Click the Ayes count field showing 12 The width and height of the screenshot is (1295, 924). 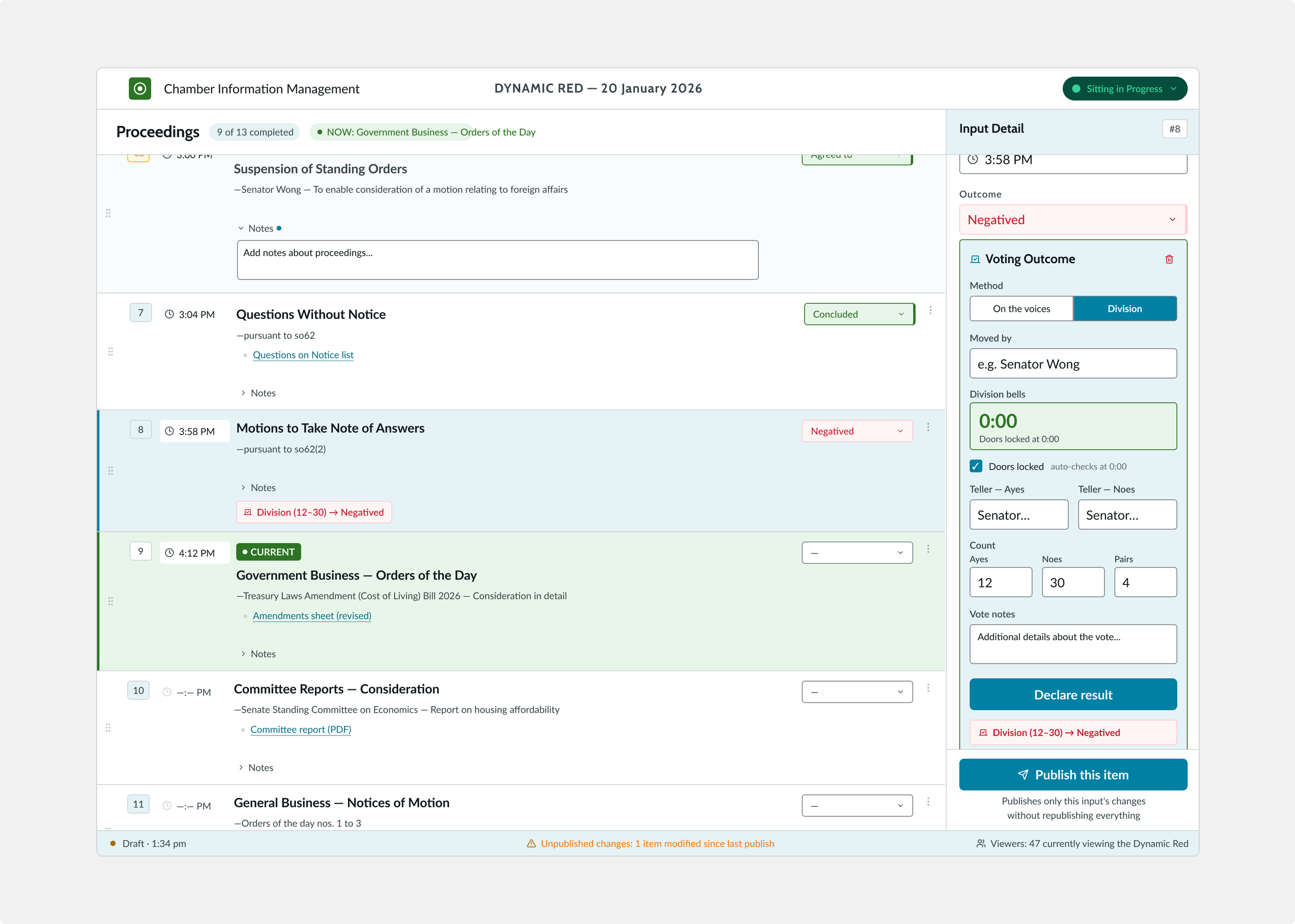[x=1000, y=582]
